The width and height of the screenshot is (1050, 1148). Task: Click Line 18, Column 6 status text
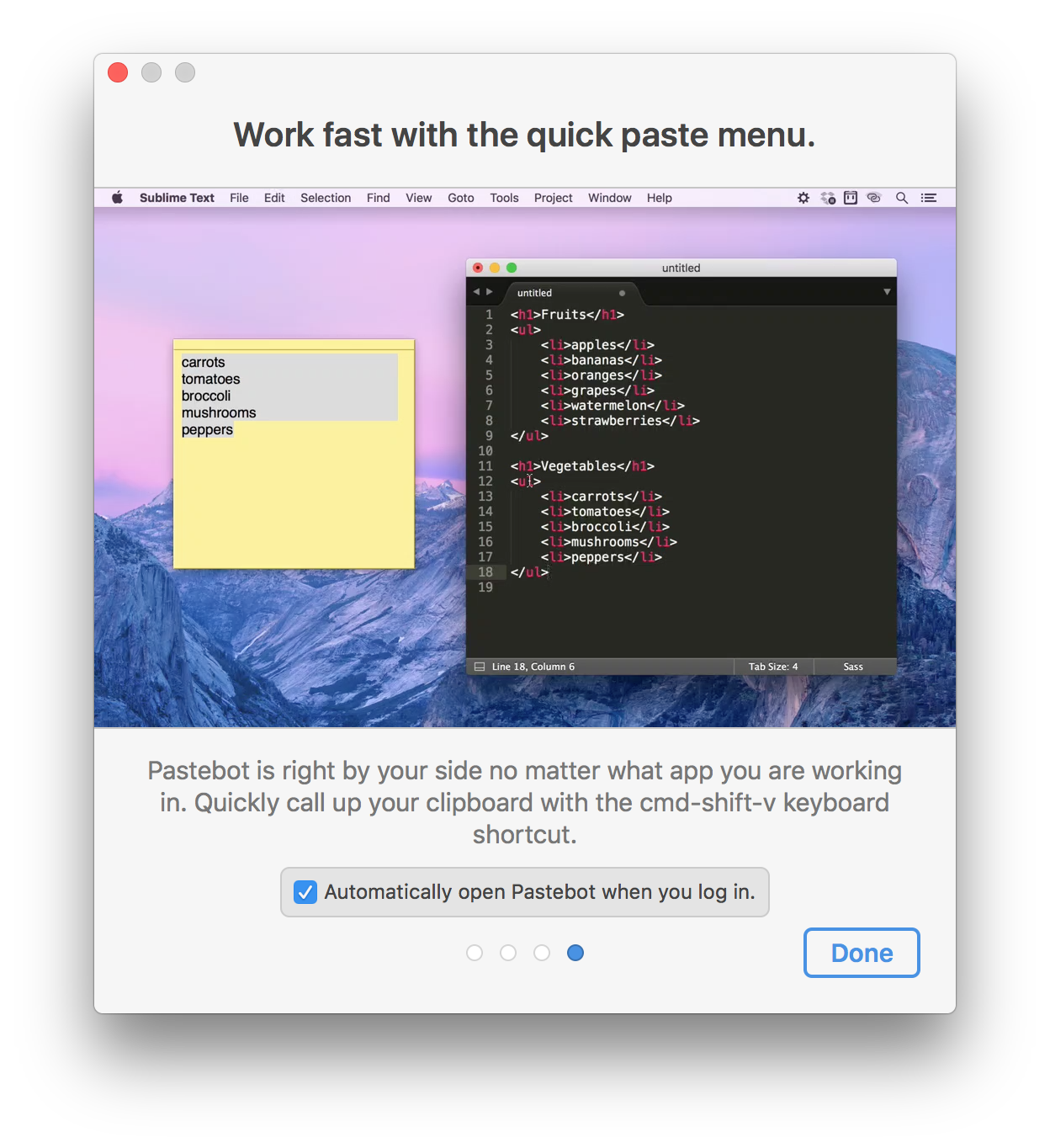click(x=533, y=667)
